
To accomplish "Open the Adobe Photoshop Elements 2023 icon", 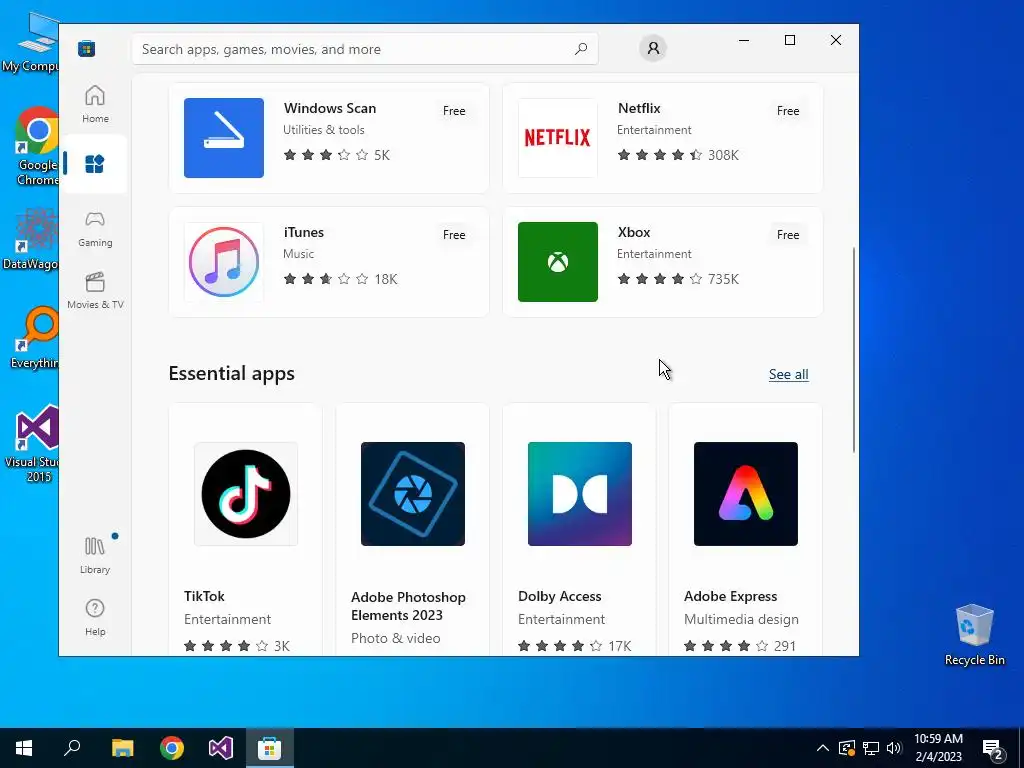I will tap(413, 494).
